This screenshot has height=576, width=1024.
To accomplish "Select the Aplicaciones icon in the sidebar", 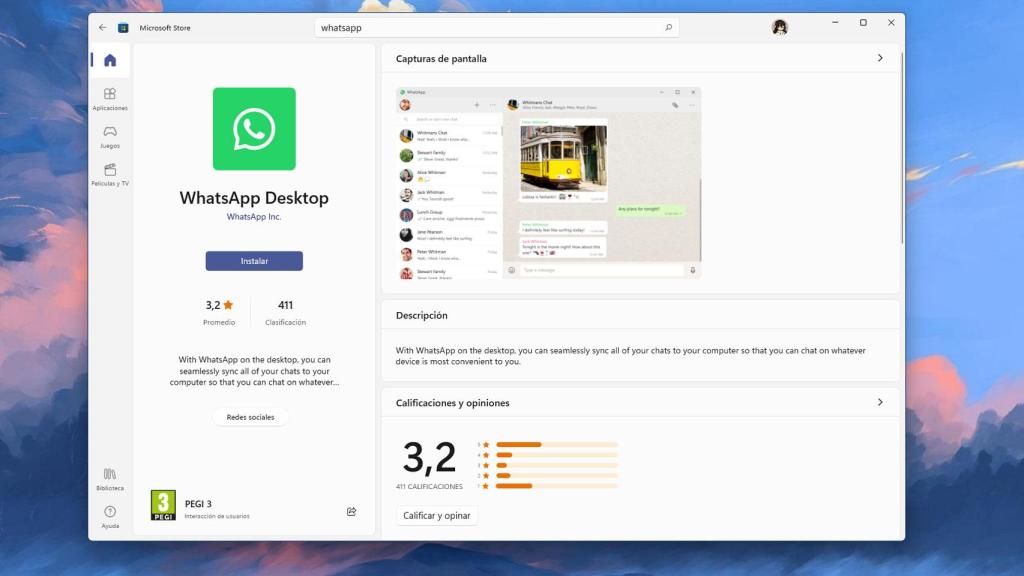I will pos(109,96).
